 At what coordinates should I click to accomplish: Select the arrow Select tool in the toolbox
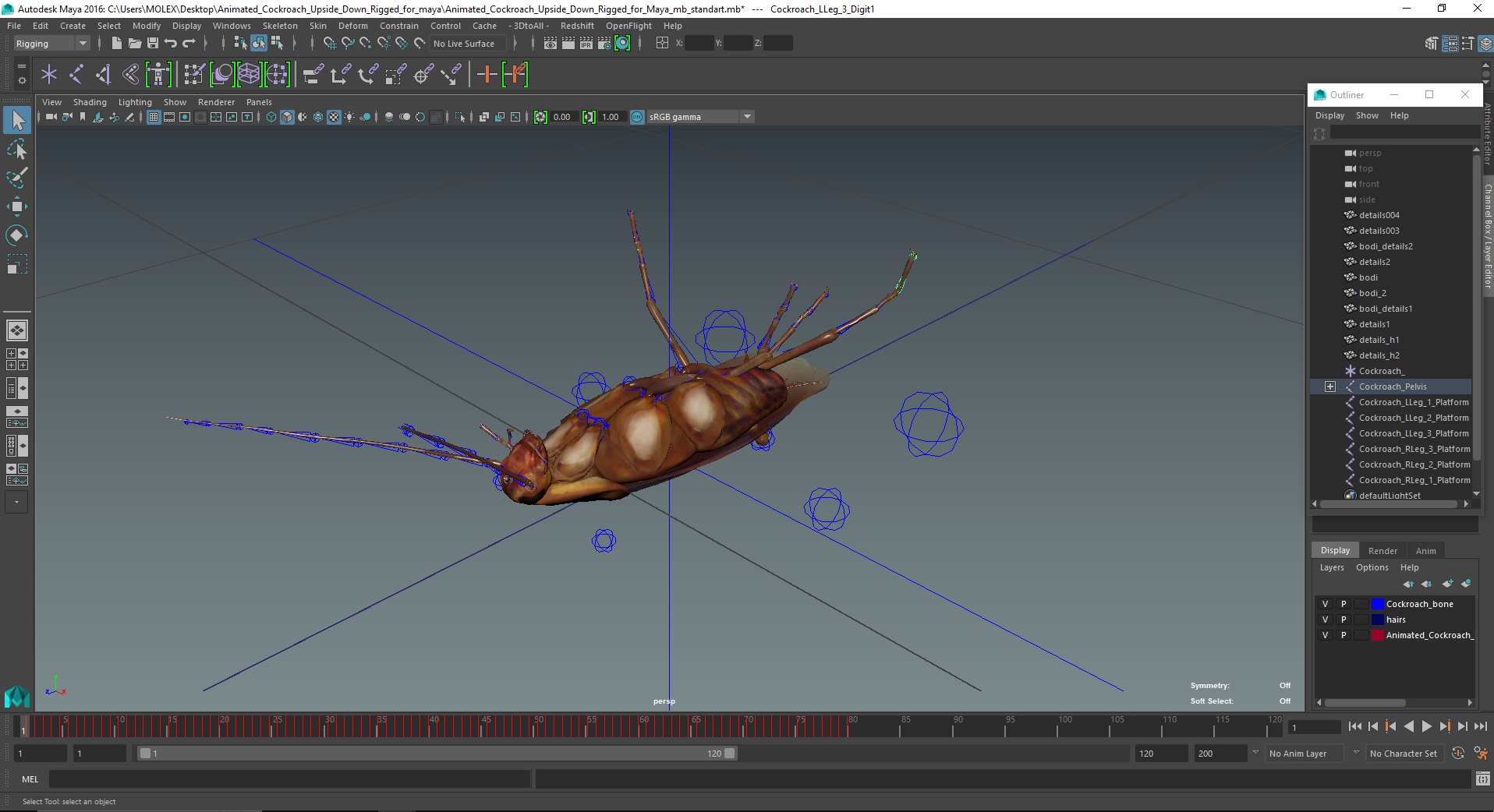17,120
